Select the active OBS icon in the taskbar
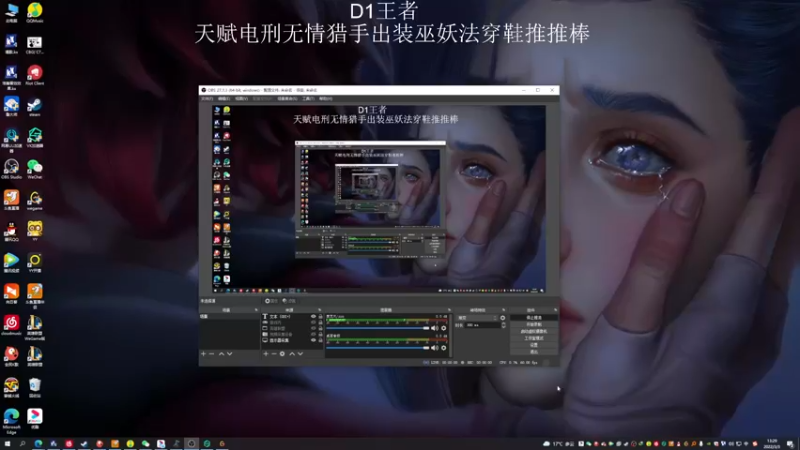The image size is (800, 450). pos(191,444)
